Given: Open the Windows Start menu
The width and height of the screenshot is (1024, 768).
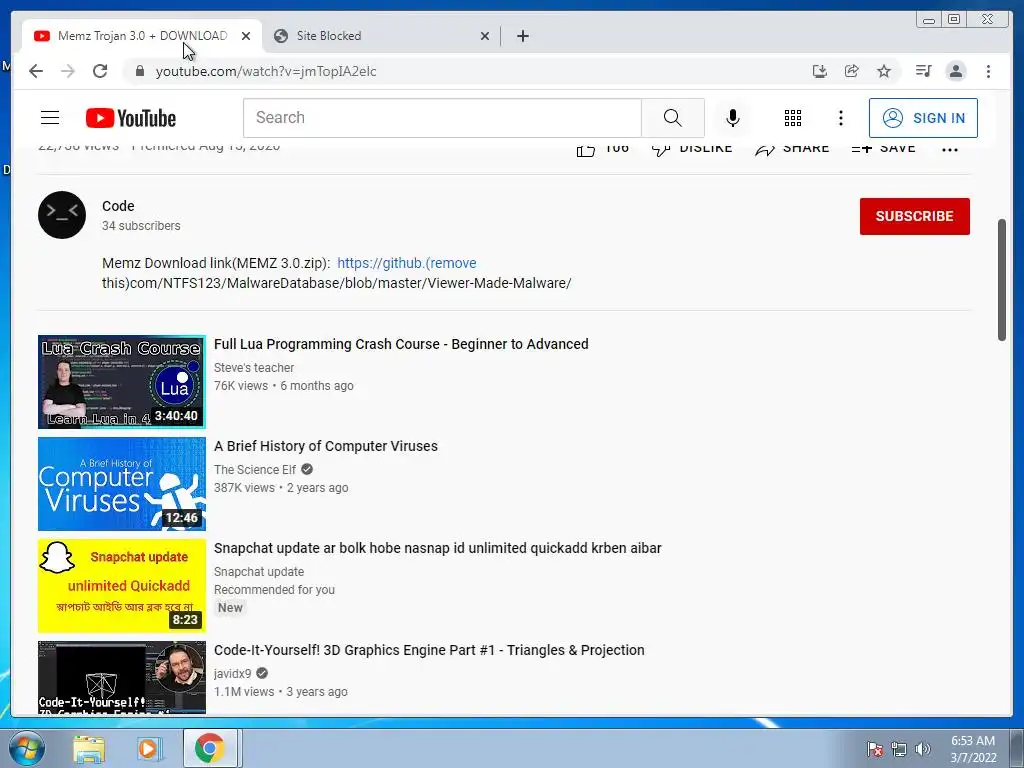Looking at the screenshot, I should pos(27,748).
